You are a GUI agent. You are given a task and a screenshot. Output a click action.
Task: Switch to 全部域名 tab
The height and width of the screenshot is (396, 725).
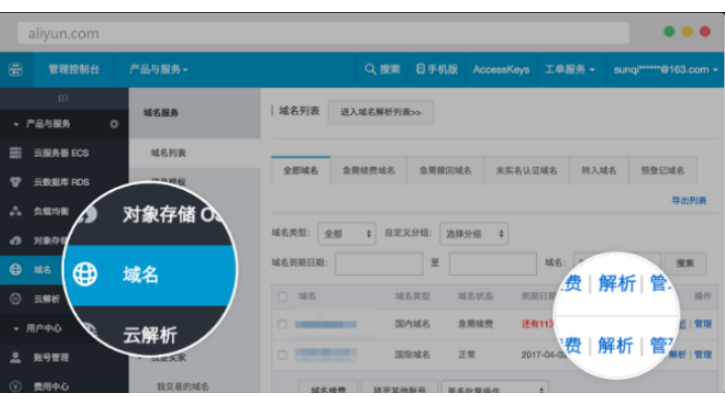(x=301, y=171)
